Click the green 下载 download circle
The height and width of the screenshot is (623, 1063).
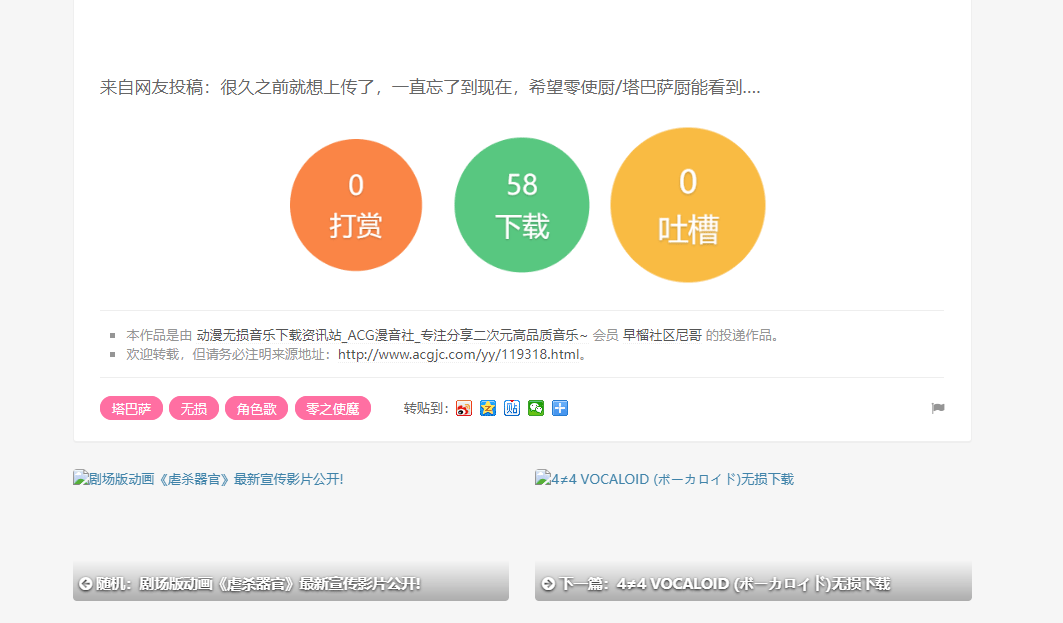(521, 203)
